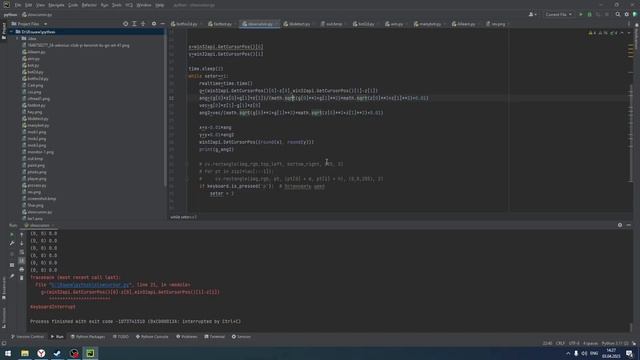This screenshot has height=360, width=640.
Task: Open the Terminal tab
Action: [215, 337]
